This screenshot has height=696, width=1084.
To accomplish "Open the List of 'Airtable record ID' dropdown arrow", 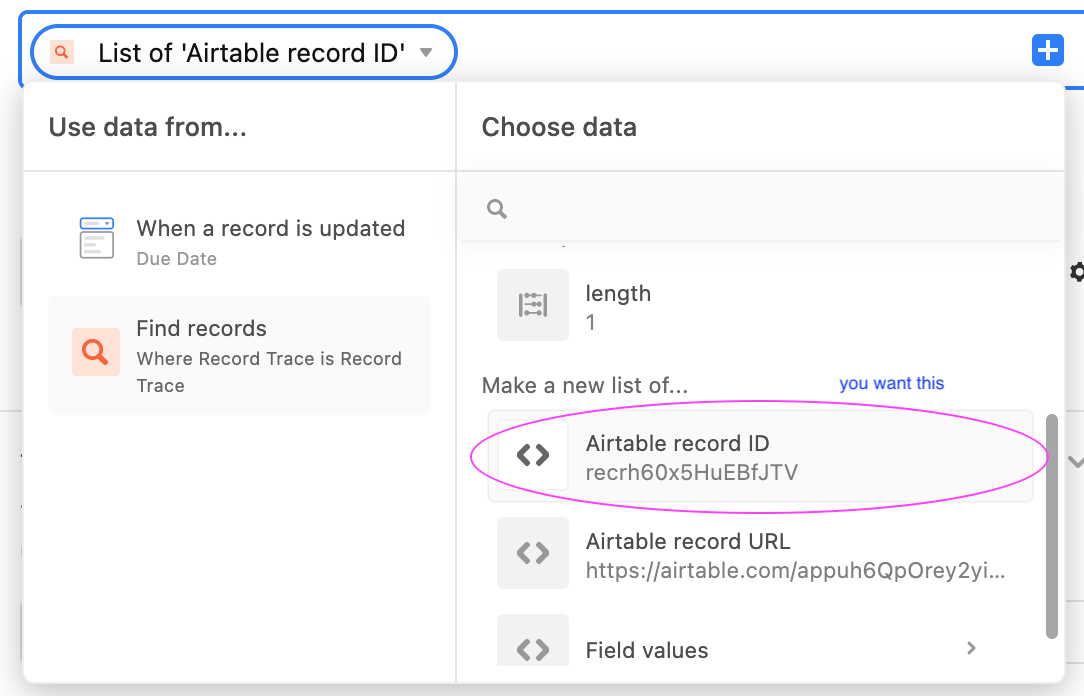I will [427, 53].
